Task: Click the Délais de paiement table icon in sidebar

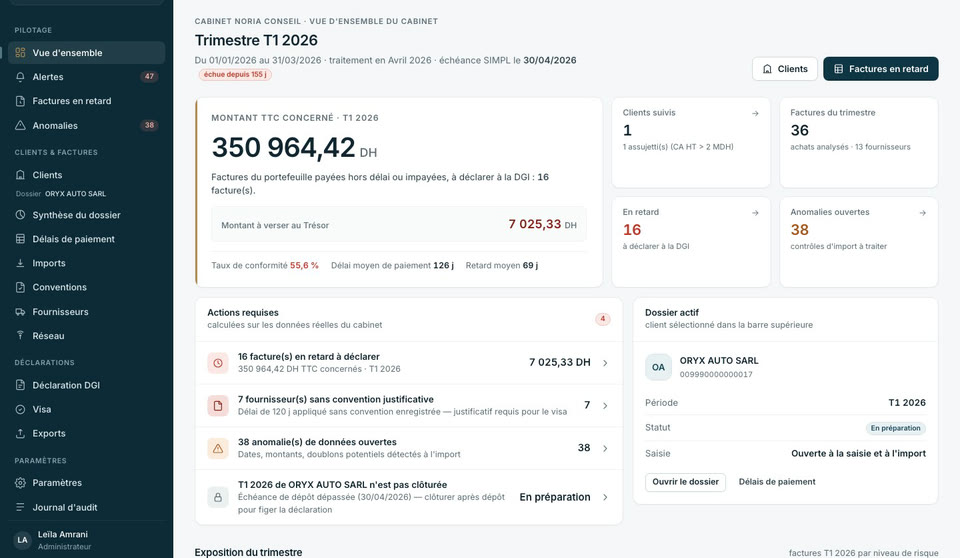Action: coord(20,239)
